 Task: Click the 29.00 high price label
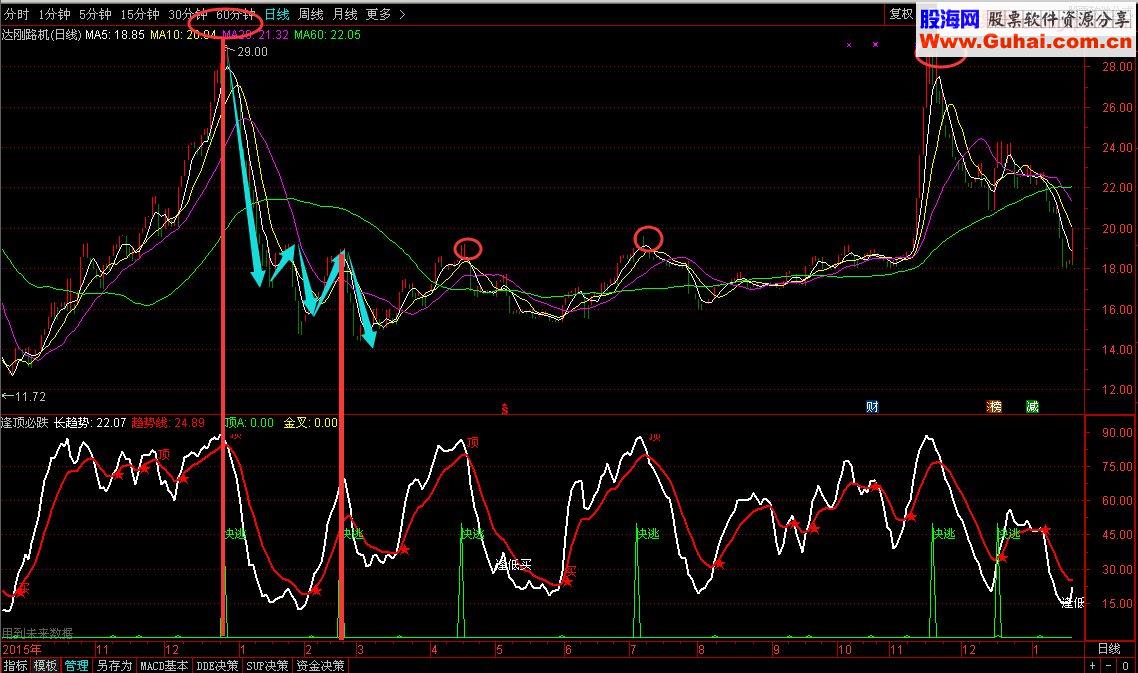tap(253, 52)
